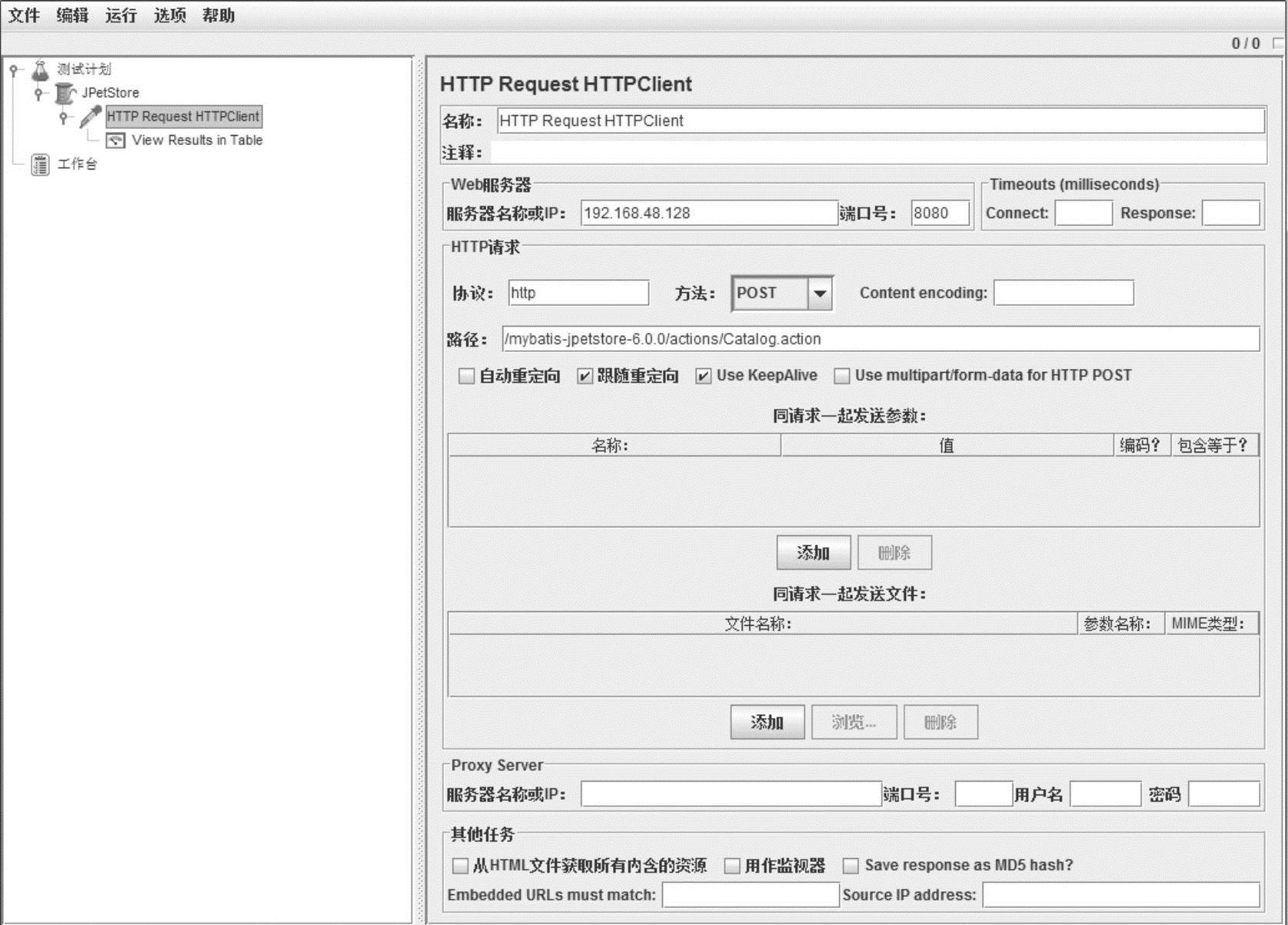Open the 帮助 menu
Viewport: 1288px width, 925px height.
tap(218, 15)
